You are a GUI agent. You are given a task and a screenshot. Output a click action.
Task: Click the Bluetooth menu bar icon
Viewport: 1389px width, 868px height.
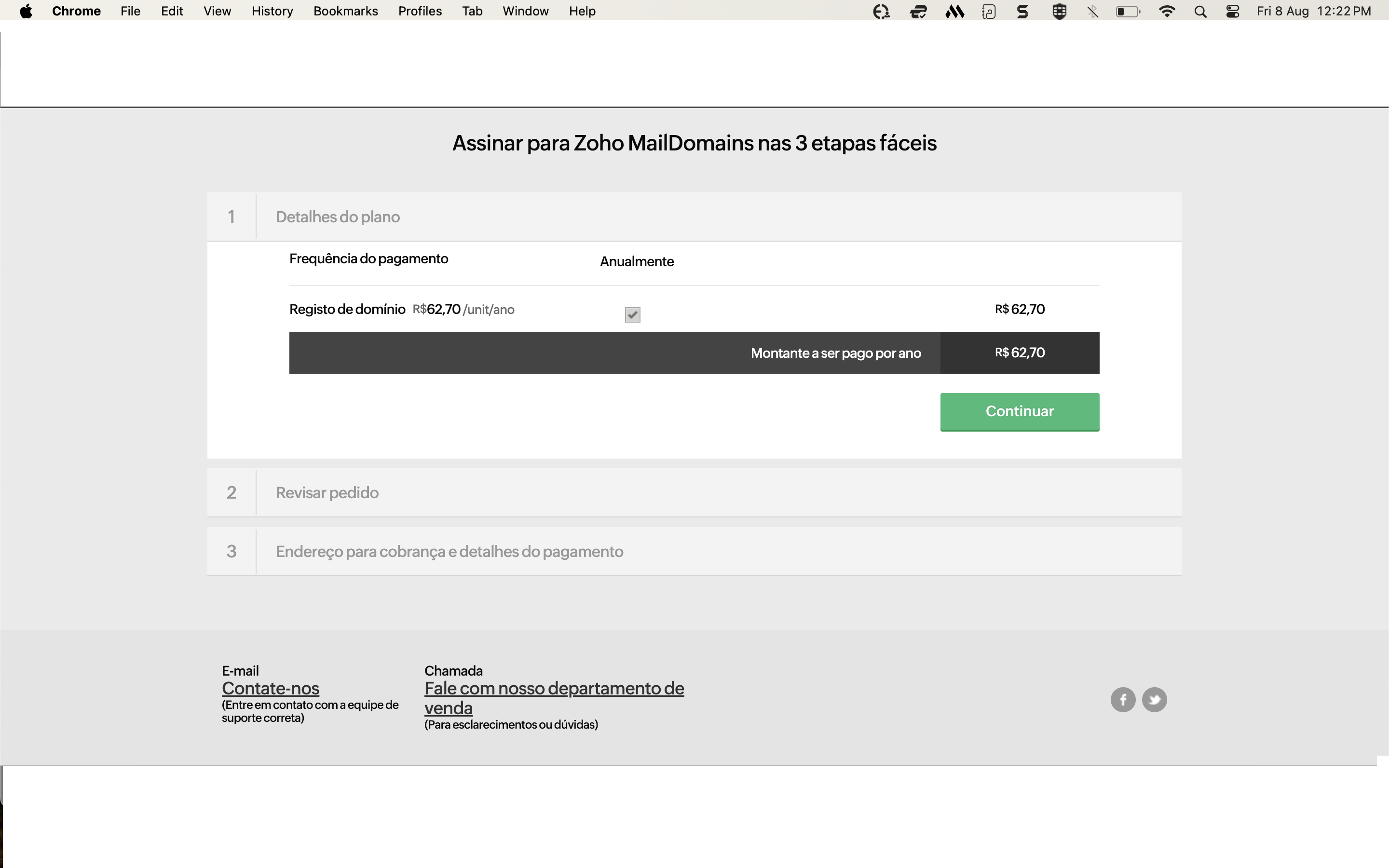1093,12
